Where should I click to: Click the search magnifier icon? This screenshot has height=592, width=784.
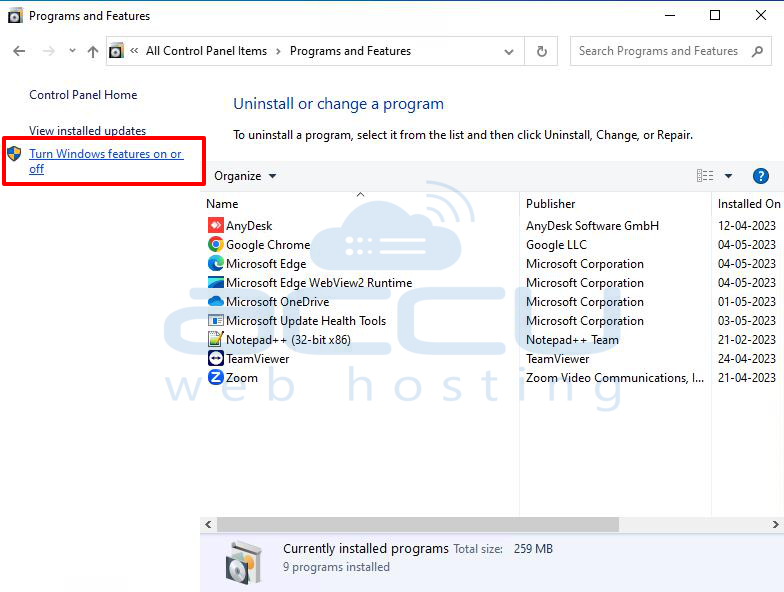tap(758, 51)
